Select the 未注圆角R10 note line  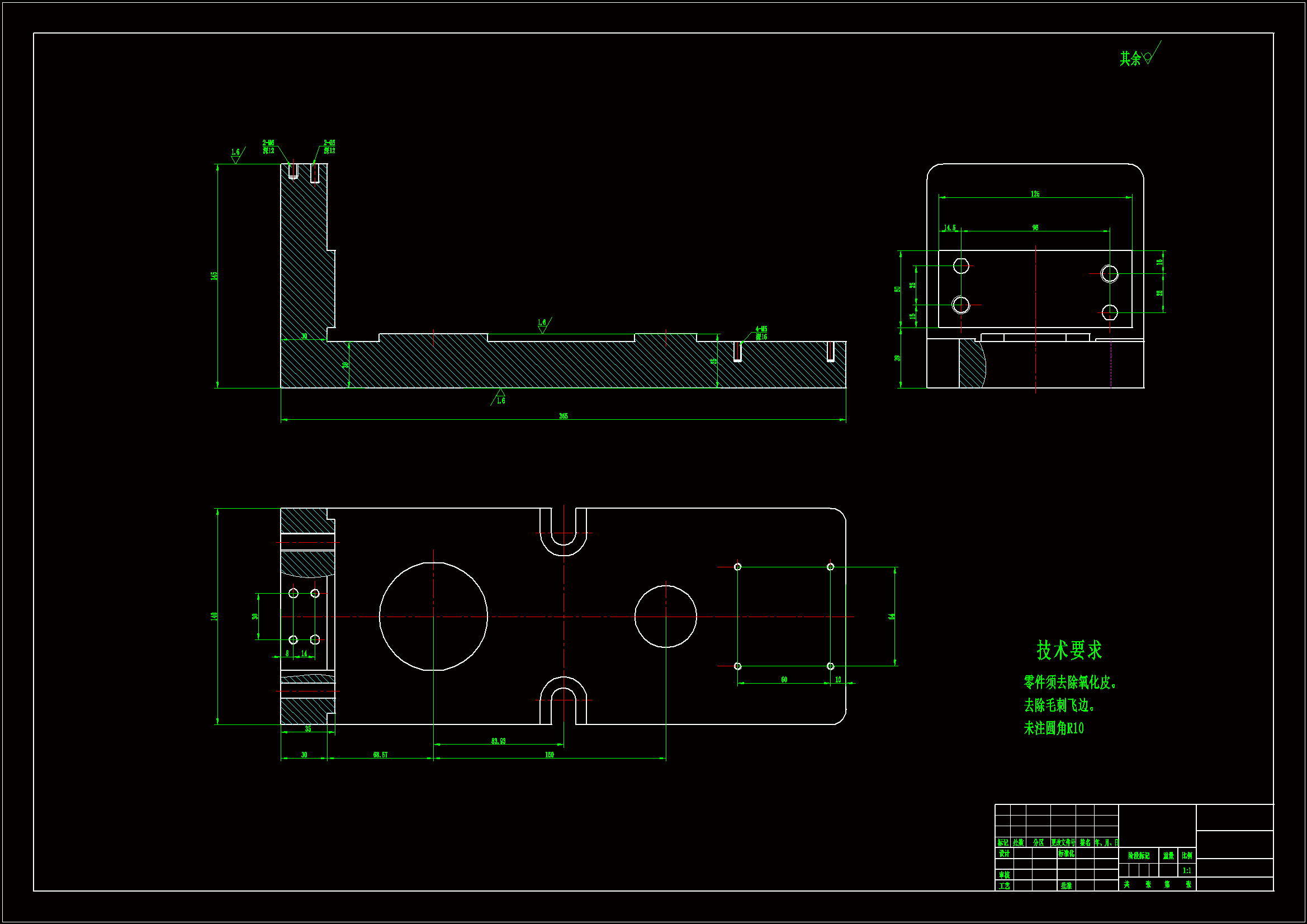[x=1054, y=728]
